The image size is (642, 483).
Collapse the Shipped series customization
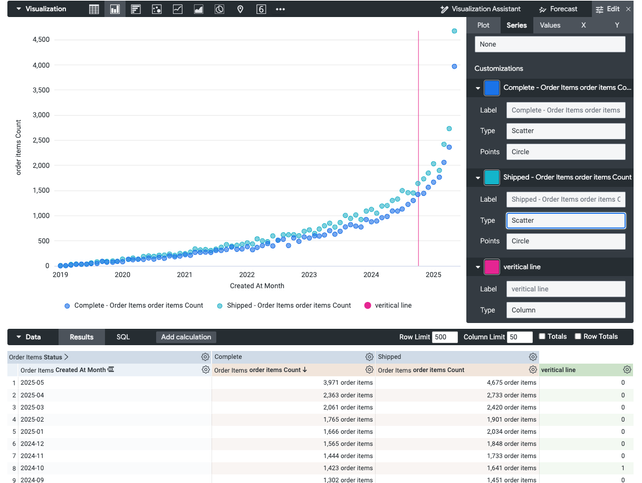coord(478,178)
